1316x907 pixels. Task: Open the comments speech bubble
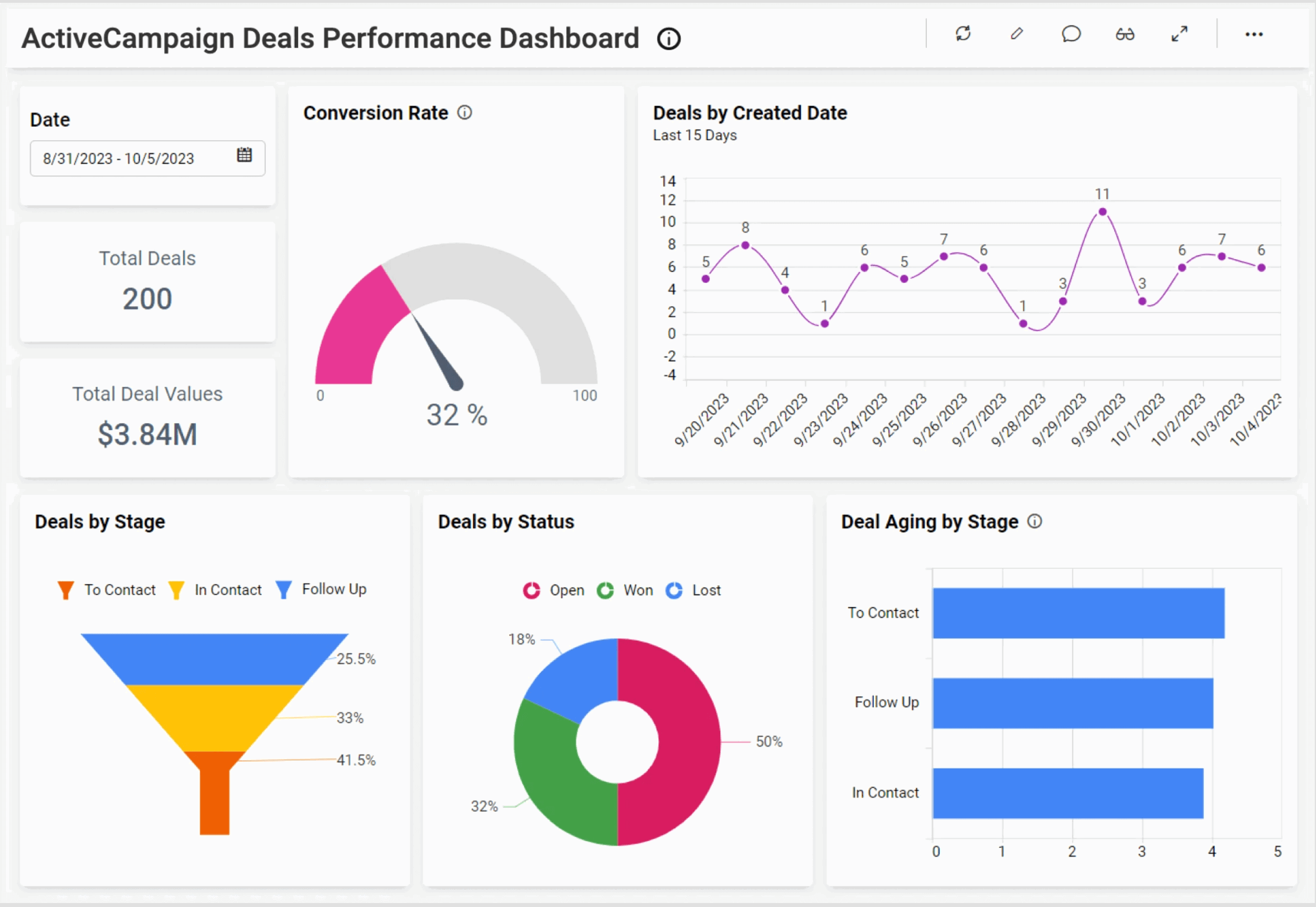[x=1071, y=35]
